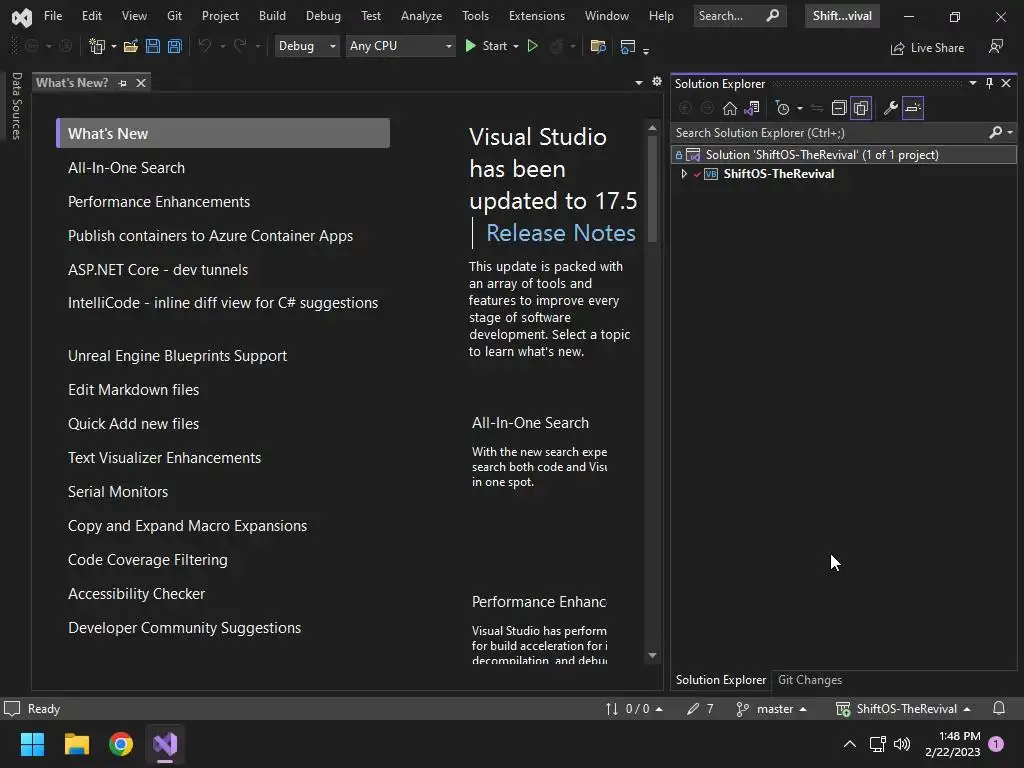Image resolution: width=1024 pixels, height=768 pixels.
Task: Click the ShiftOS-TheRevival repository status item
Action: point(903,709)
